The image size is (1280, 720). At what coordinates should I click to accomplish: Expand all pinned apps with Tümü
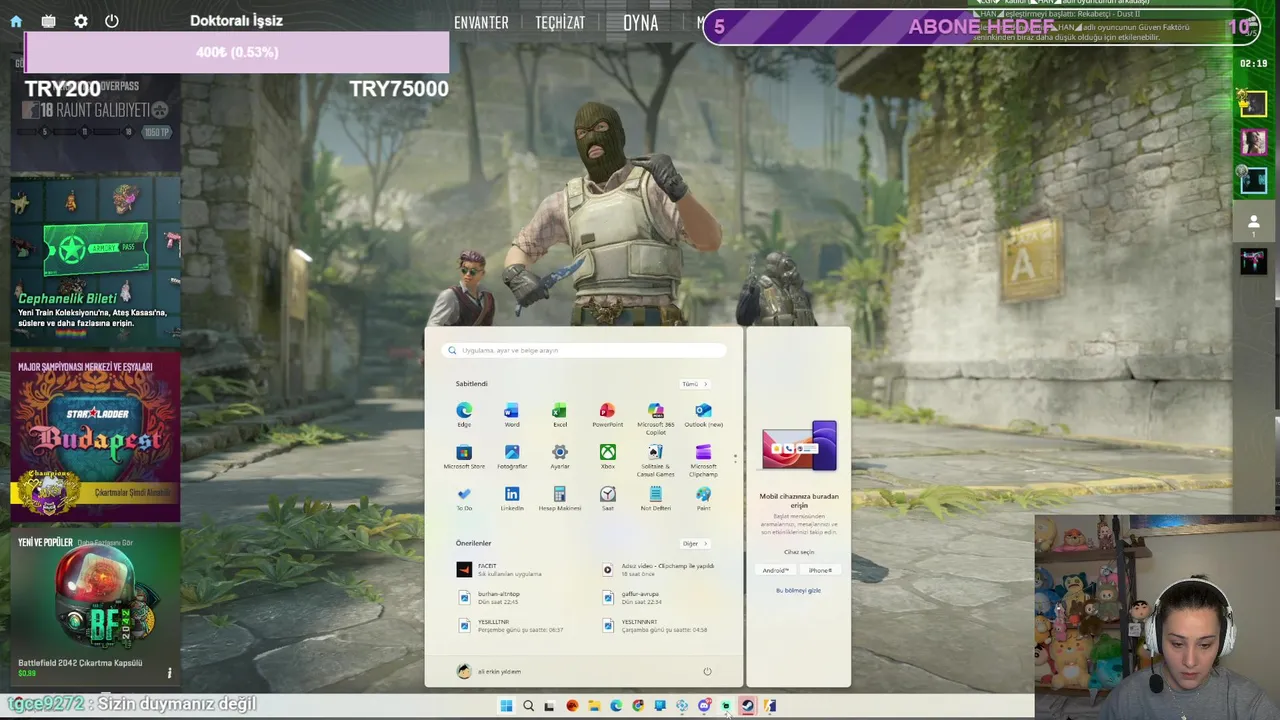pos(694,384)
